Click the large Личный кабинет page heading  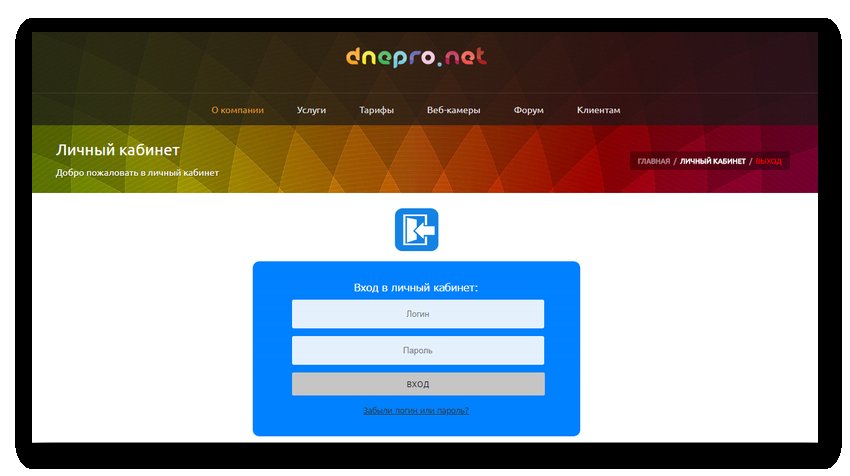point(118,150)
